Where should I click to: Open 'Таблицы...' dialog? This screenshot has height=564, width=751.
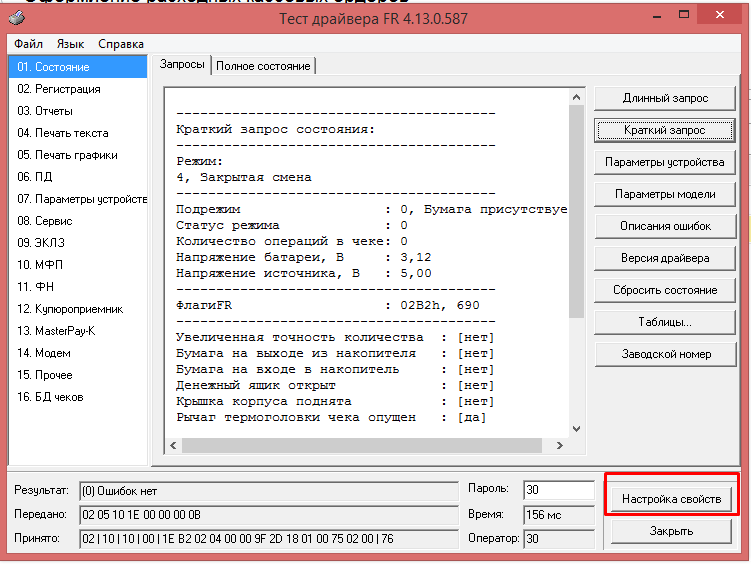point(665,322)
